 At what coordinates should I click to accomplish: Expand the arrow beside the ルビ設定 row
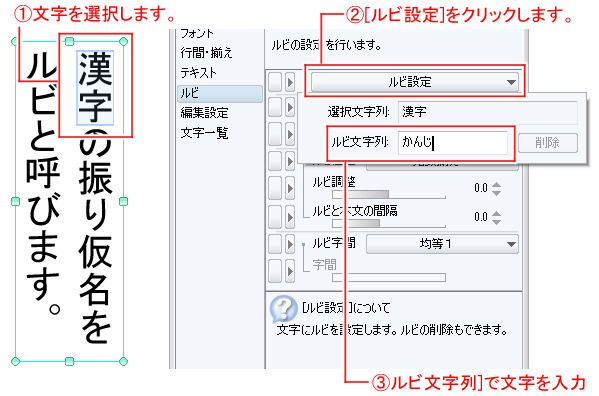point(290,82)
